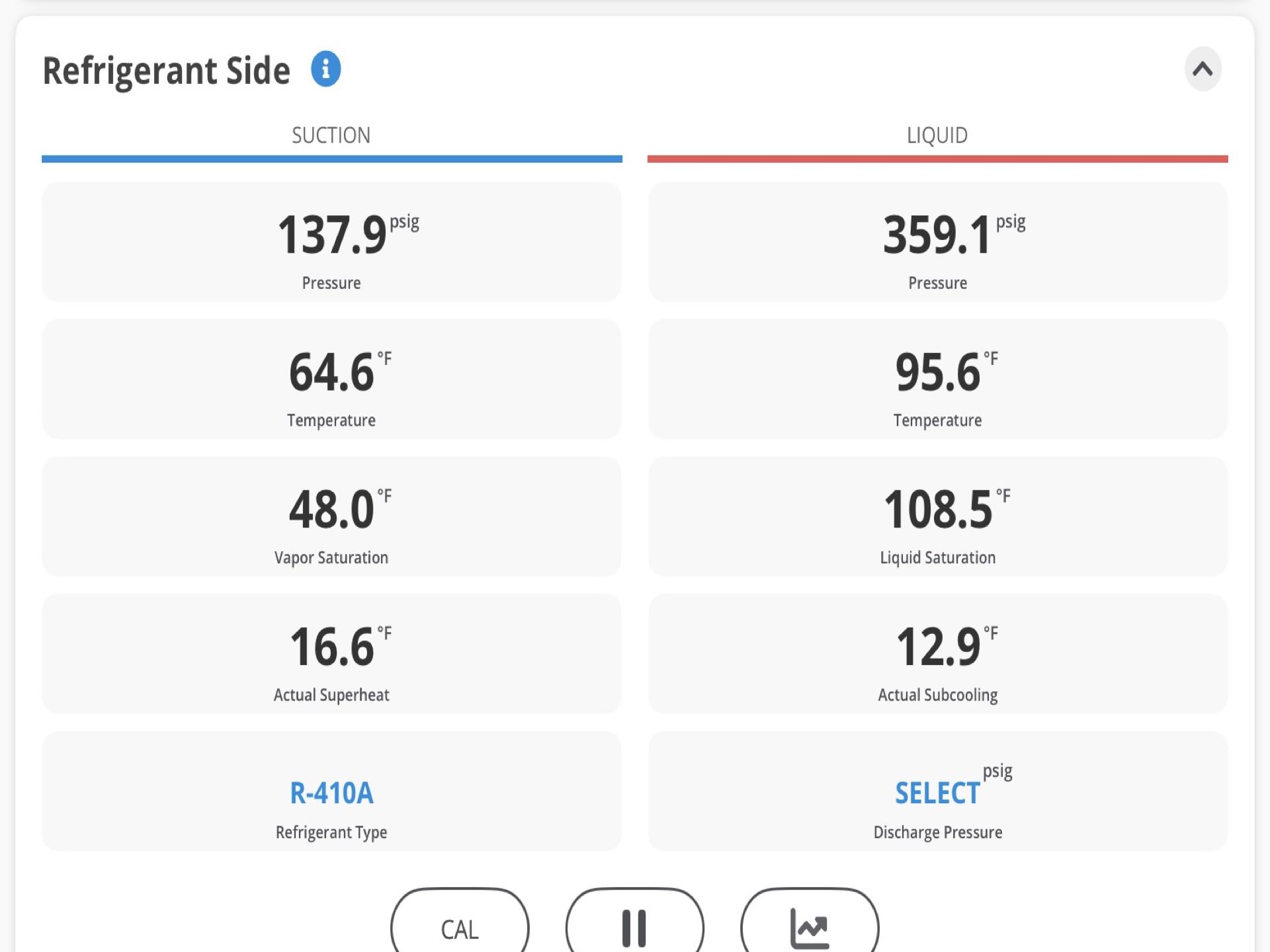Switch to the LIQUID tab header

[x=937, y=135]
